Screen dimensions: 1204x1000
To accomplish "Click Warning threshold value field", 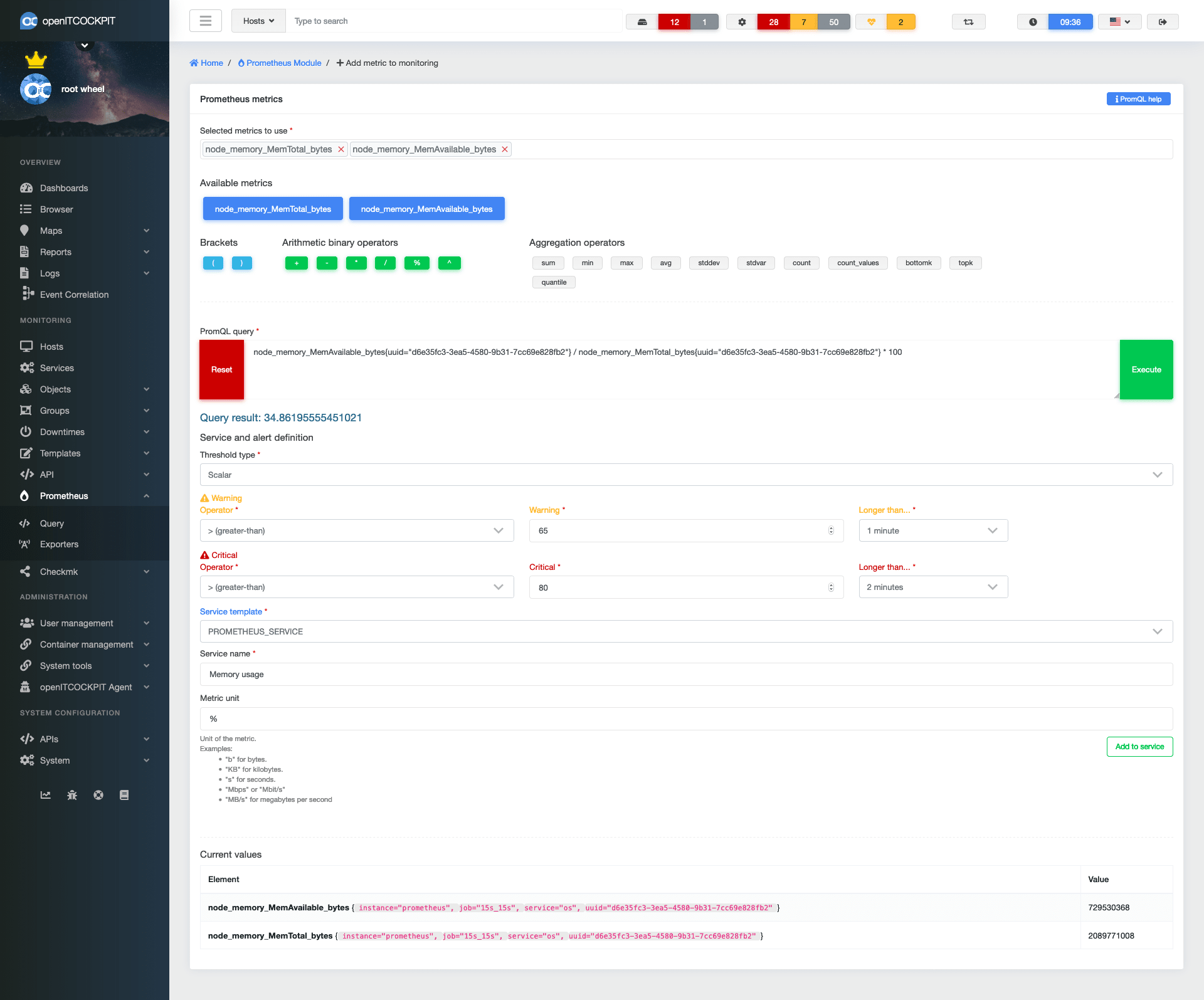I will click(686, 531).
